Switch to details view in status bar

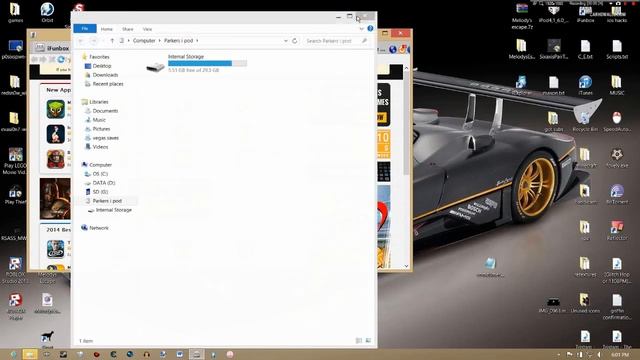(x=359, y=340)
